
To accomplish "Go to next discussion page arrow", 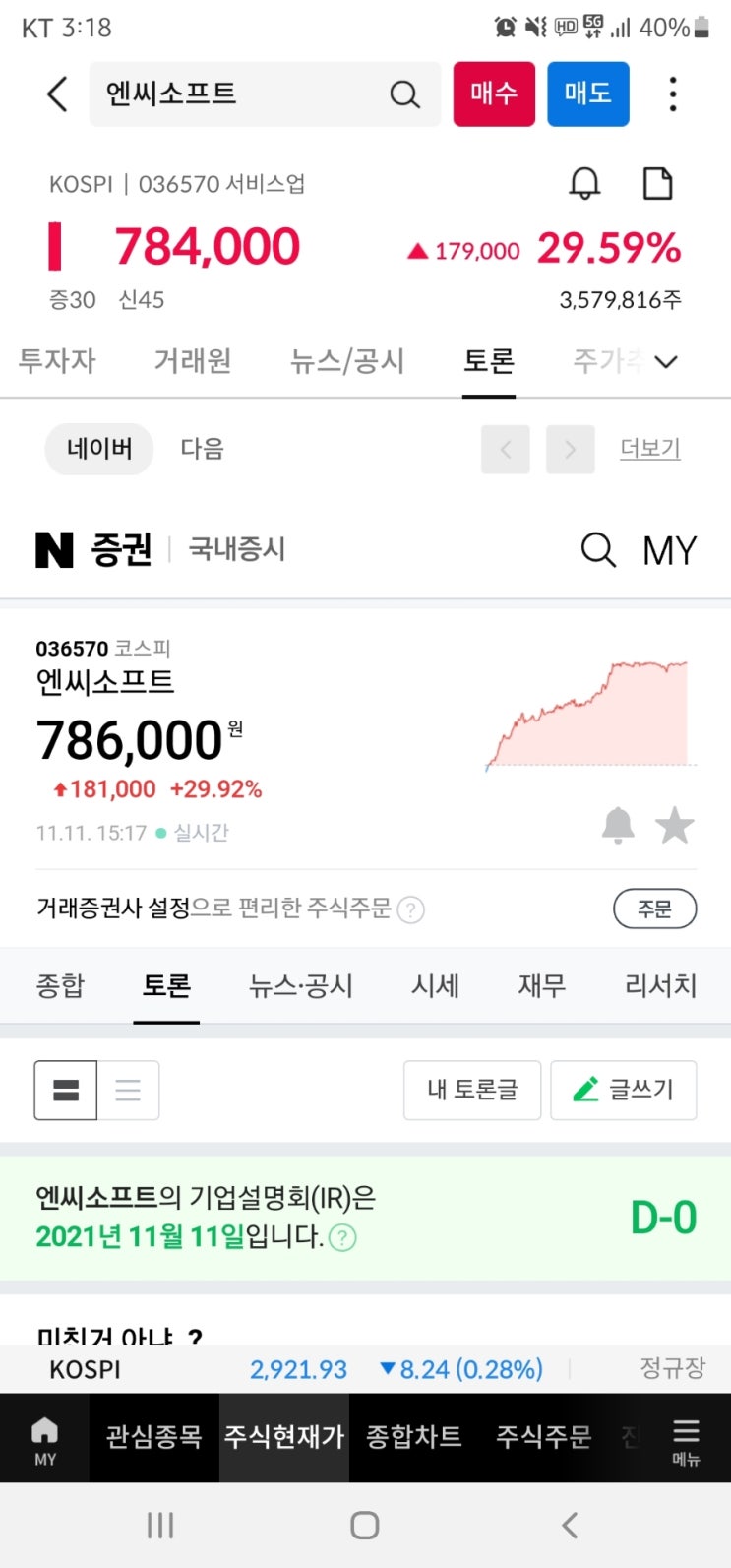I will click(570, 450).
